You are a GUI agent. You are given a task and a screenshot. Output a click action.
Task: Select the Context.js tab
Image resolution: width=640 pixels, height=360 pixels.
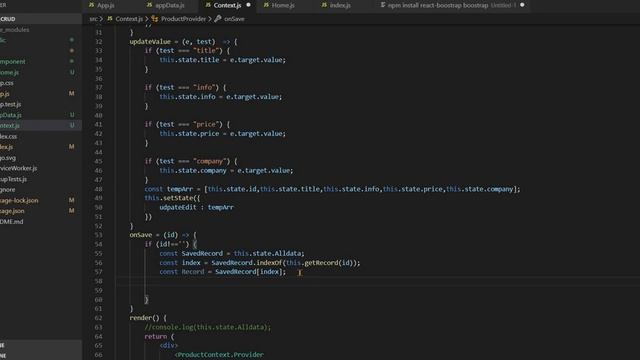[x=227, y=5]
